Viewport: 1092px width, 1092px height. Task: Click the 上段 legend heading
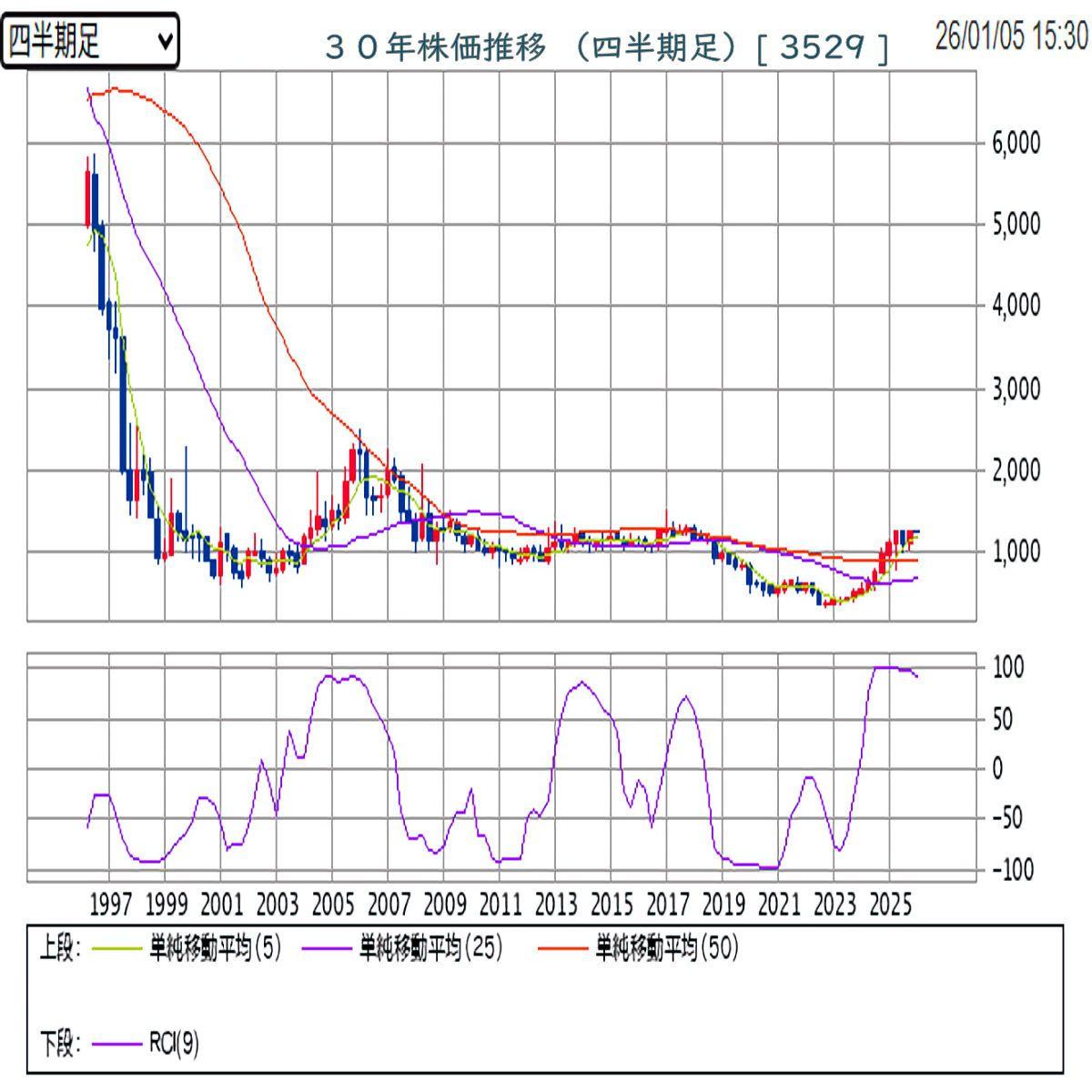[x=60, y=949]
